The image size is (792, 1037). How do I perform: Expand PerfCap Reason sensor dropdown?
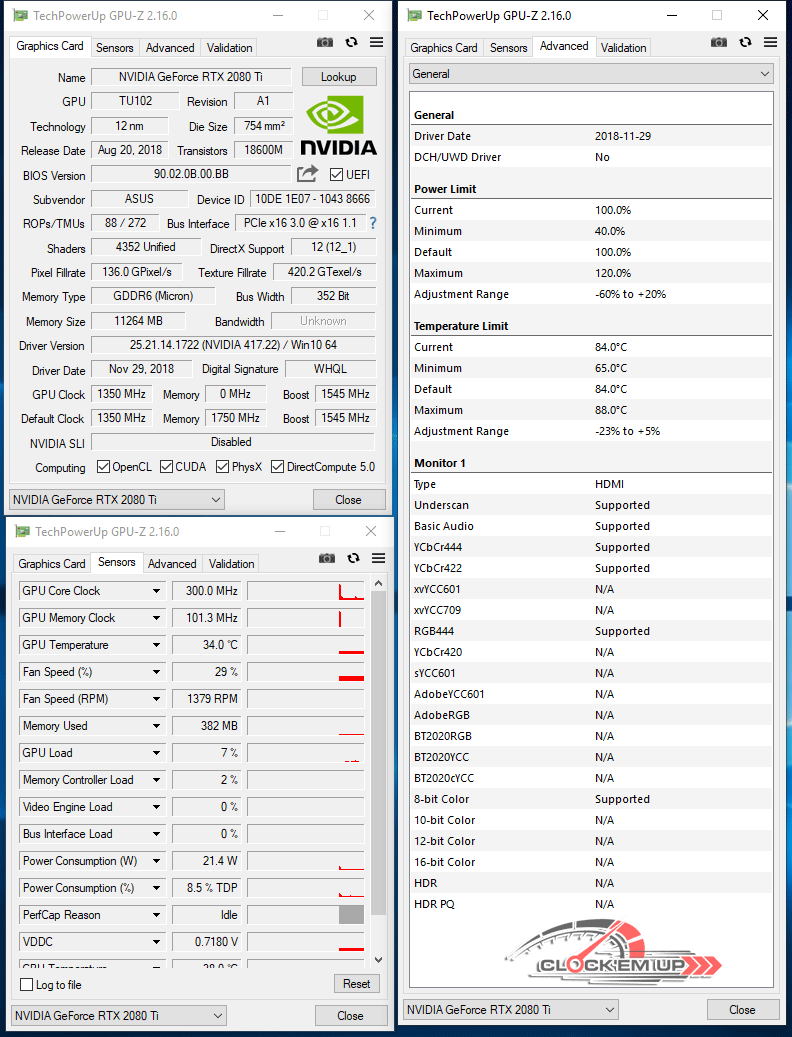coord(156,915)
